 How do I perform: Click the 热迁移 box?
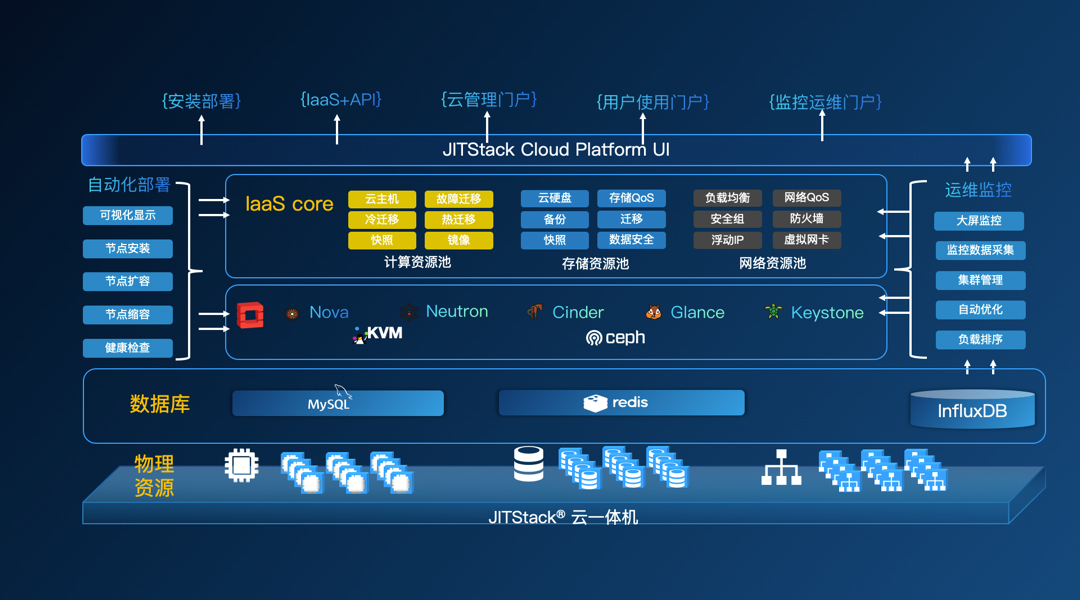pos(459,220)
